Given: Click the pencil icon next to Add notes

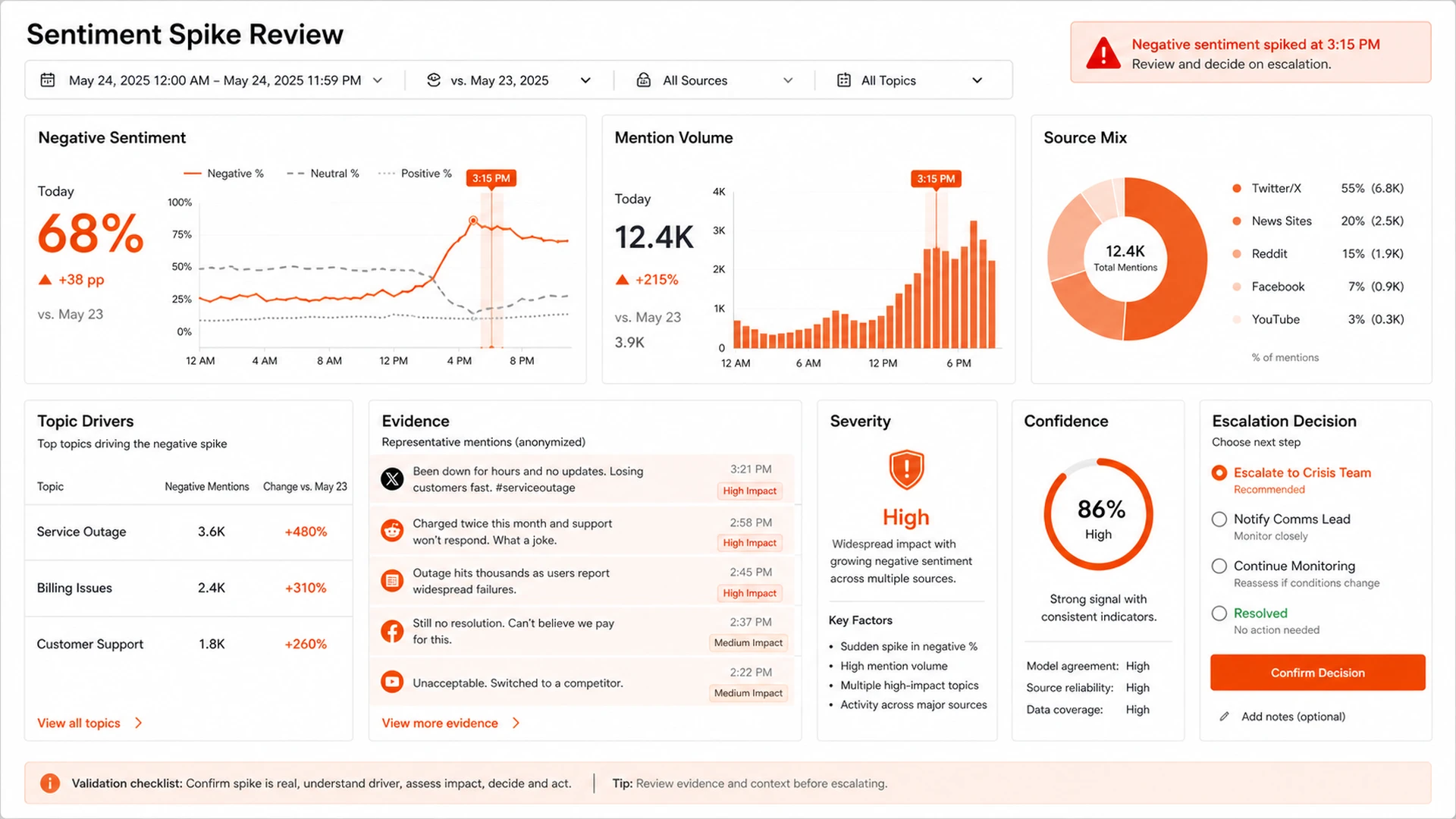Looking at the screenshot, I should click(1224, 717).
